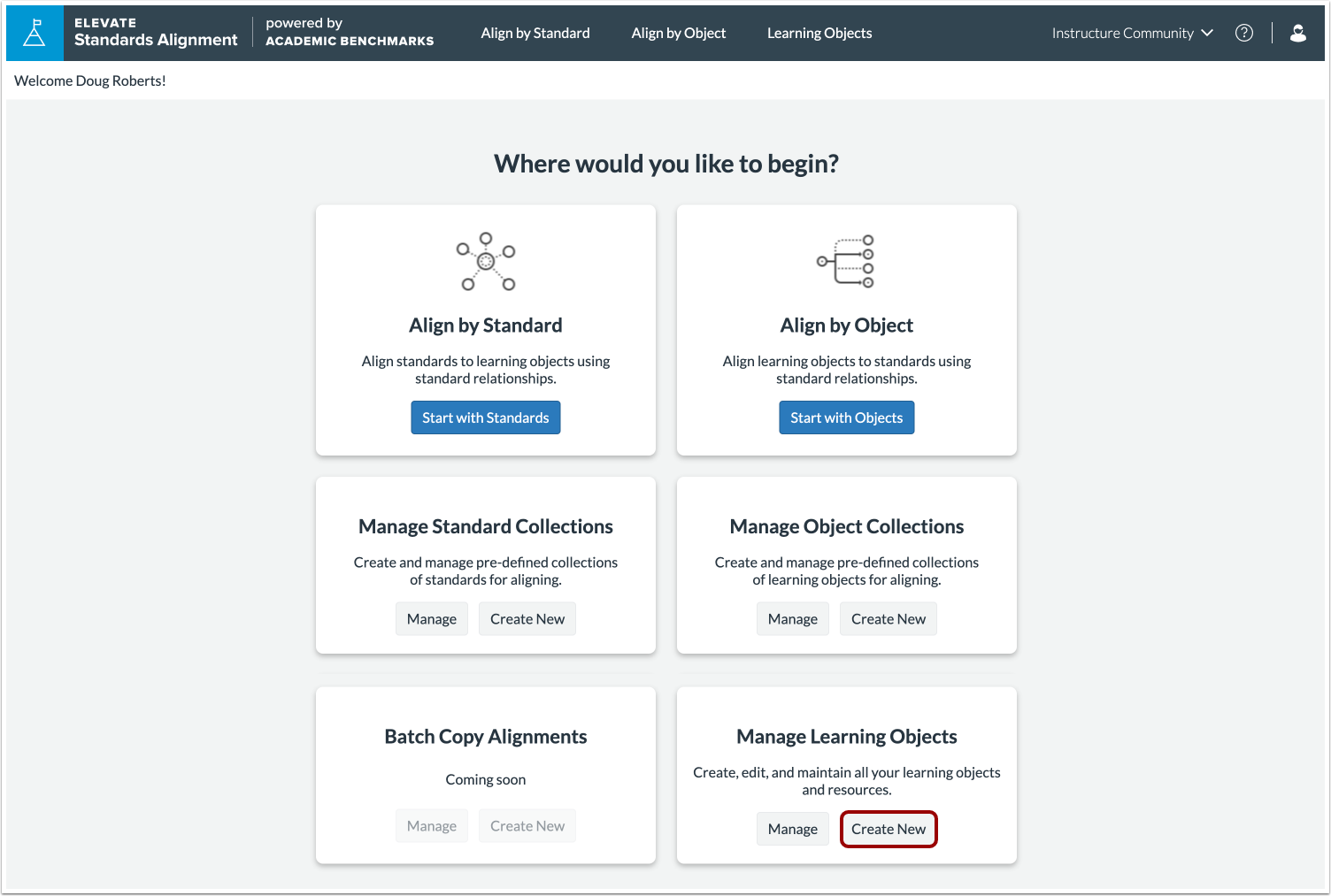Image resolution: width=1331 pixels, height=896 pixels.
Task: Click the Start with Standards button
Action: click(485, 417)
